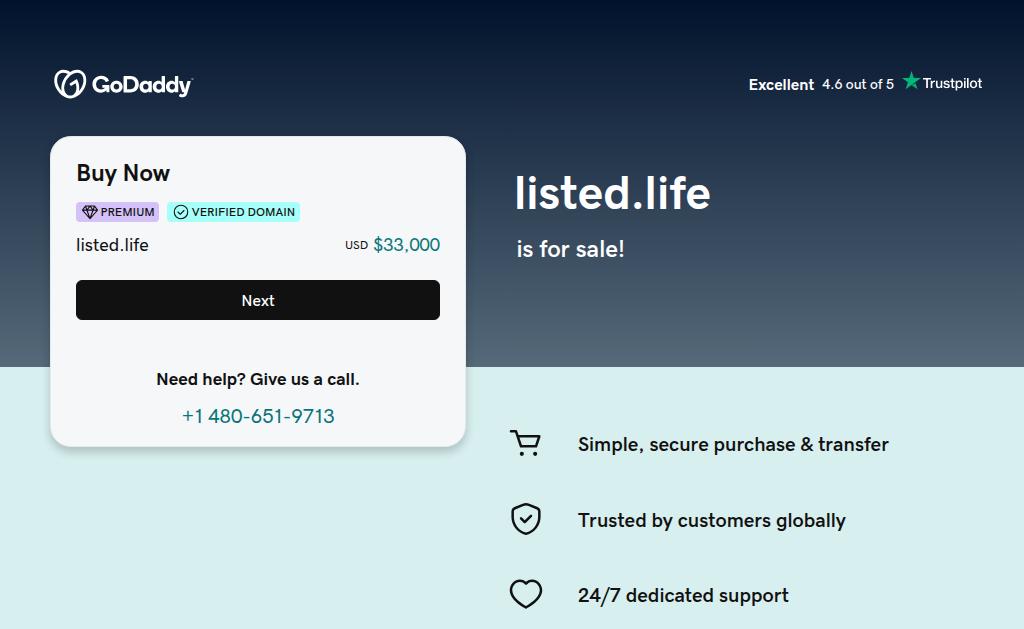This screenshot has width=1024, height=629.
Task: Click the heart support icon
Action: click(x=525, y=595)
